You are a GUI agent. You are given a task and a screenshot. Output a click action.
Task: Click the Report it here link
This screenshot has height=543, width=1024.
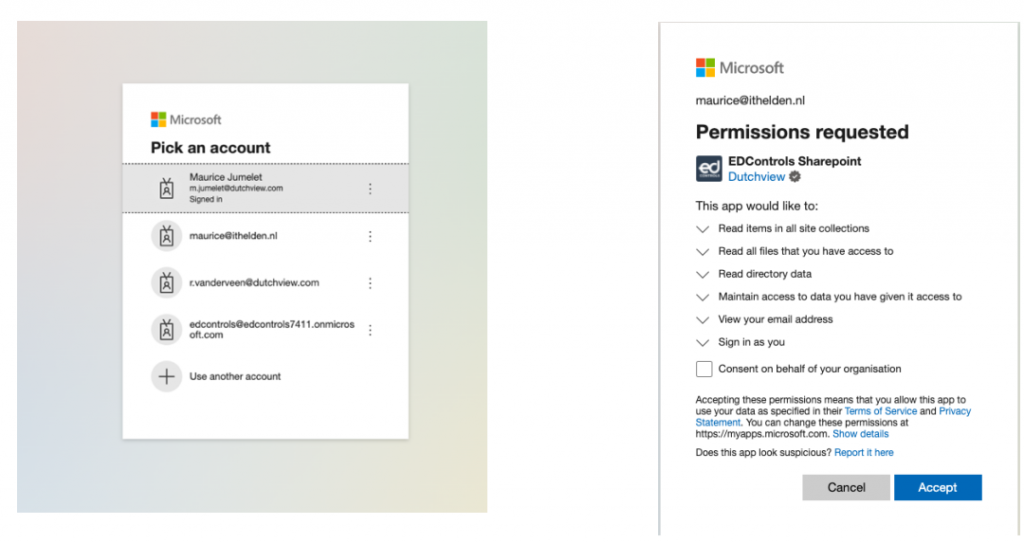pos(863,453)
